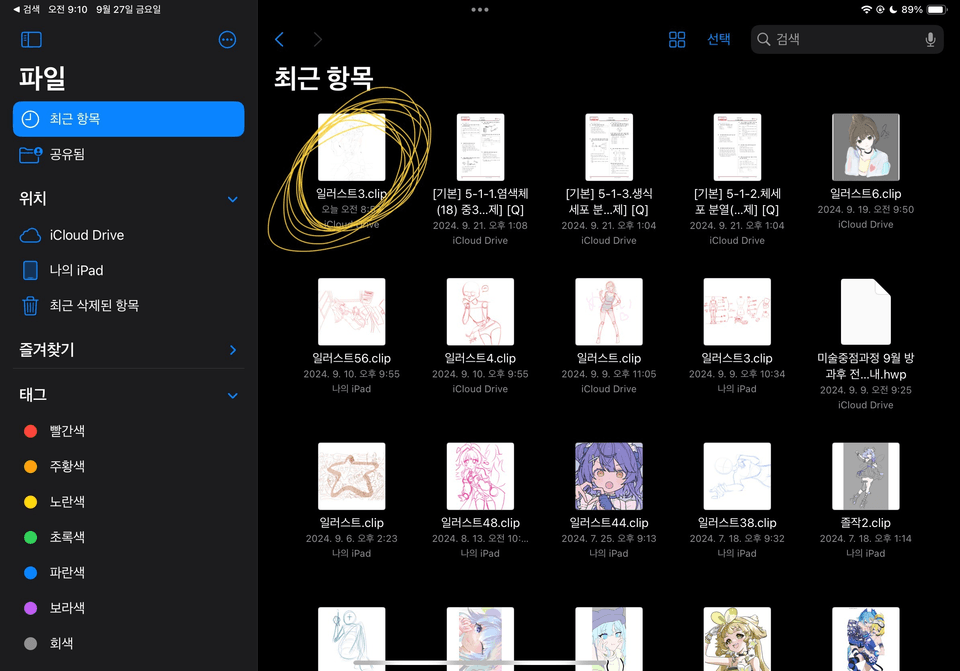Open the more options circle icon
The height and width of the screenshot is (671, 960).
(x=227, y=39)
